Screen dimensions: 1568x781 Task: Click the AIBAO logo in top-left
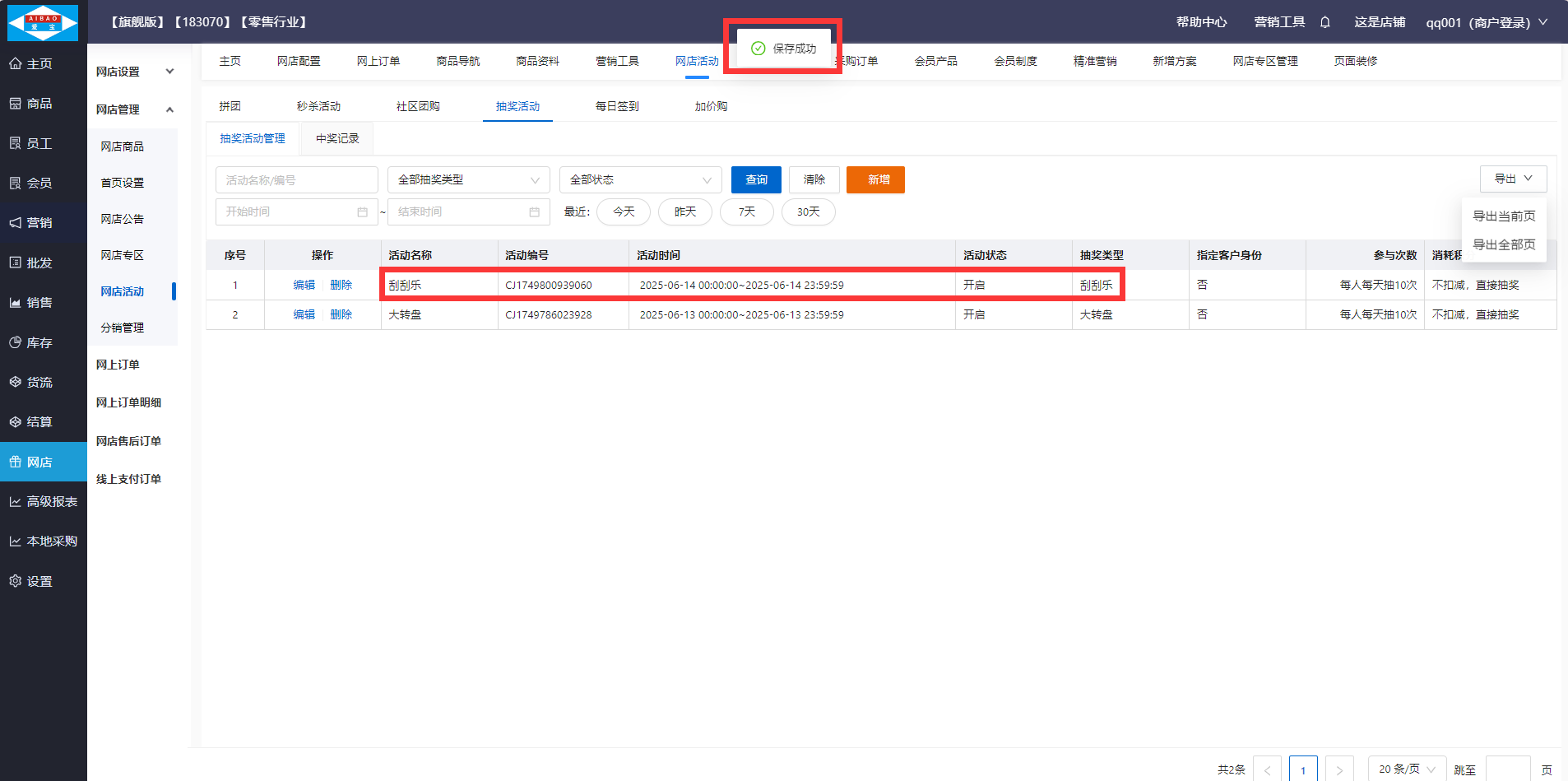[x=43, y=22]
